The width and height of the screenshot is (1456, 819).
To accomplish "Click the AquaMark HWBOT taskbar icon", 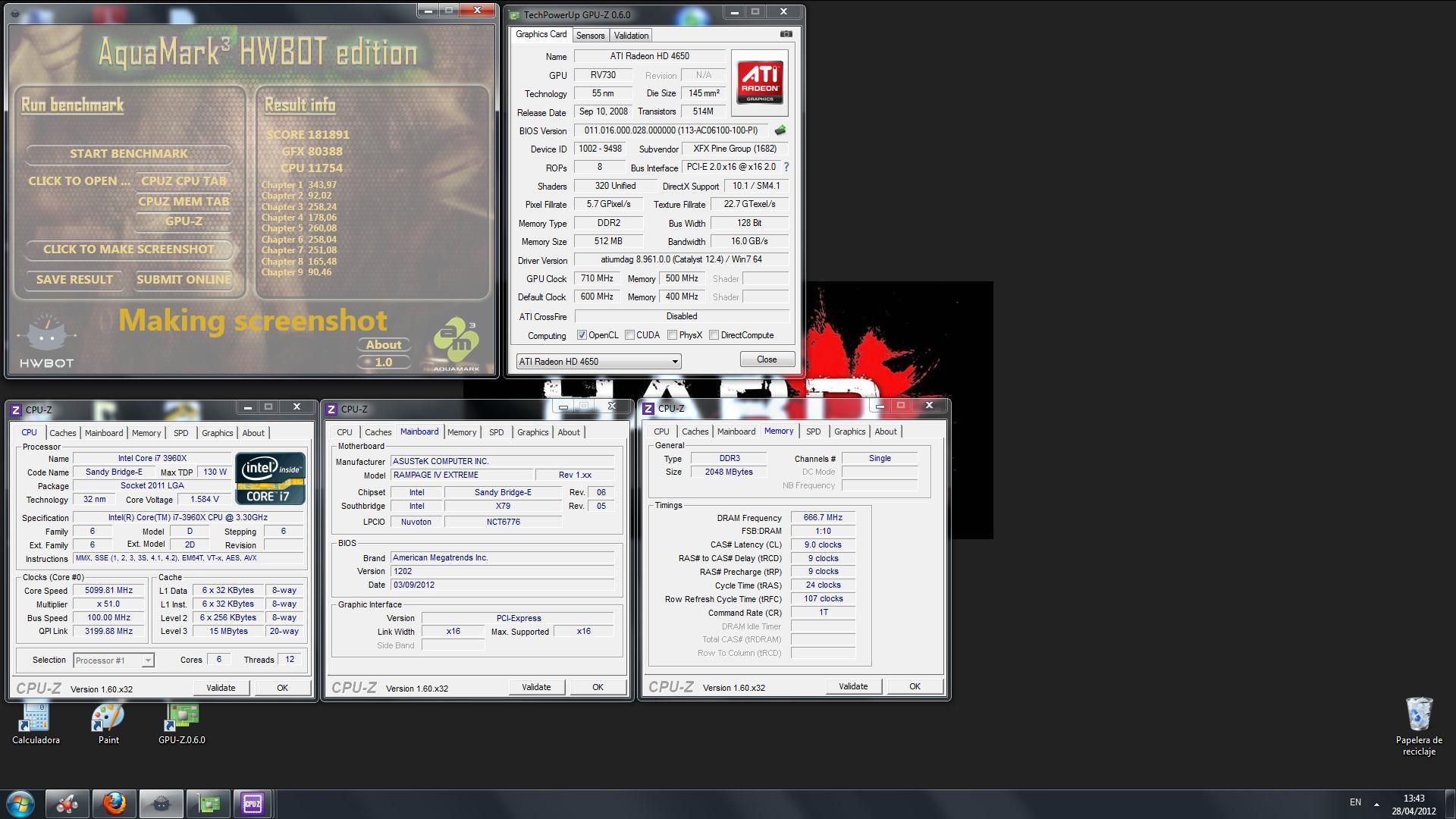I will point(161,803).
